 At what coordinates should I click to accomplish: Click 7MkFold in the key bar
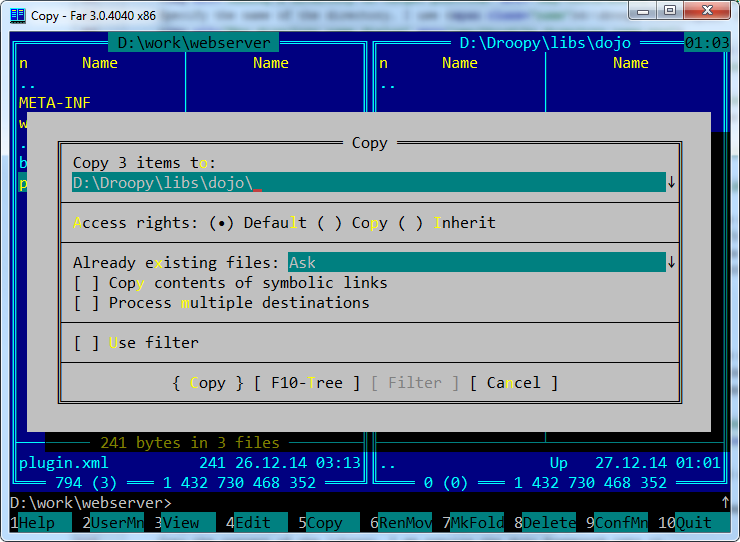[x=472, y=523]
